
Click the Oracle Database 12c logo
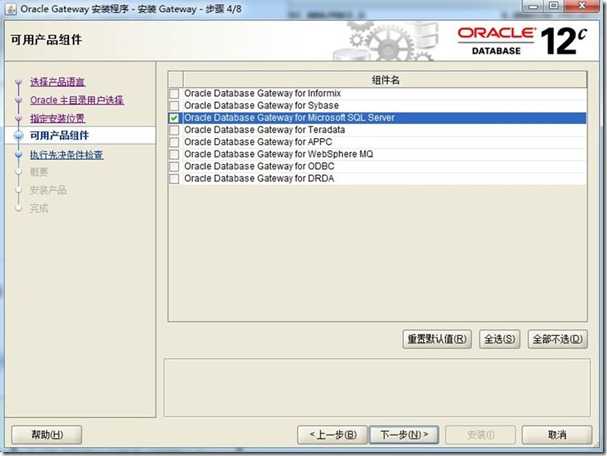[x=522, y=40]
